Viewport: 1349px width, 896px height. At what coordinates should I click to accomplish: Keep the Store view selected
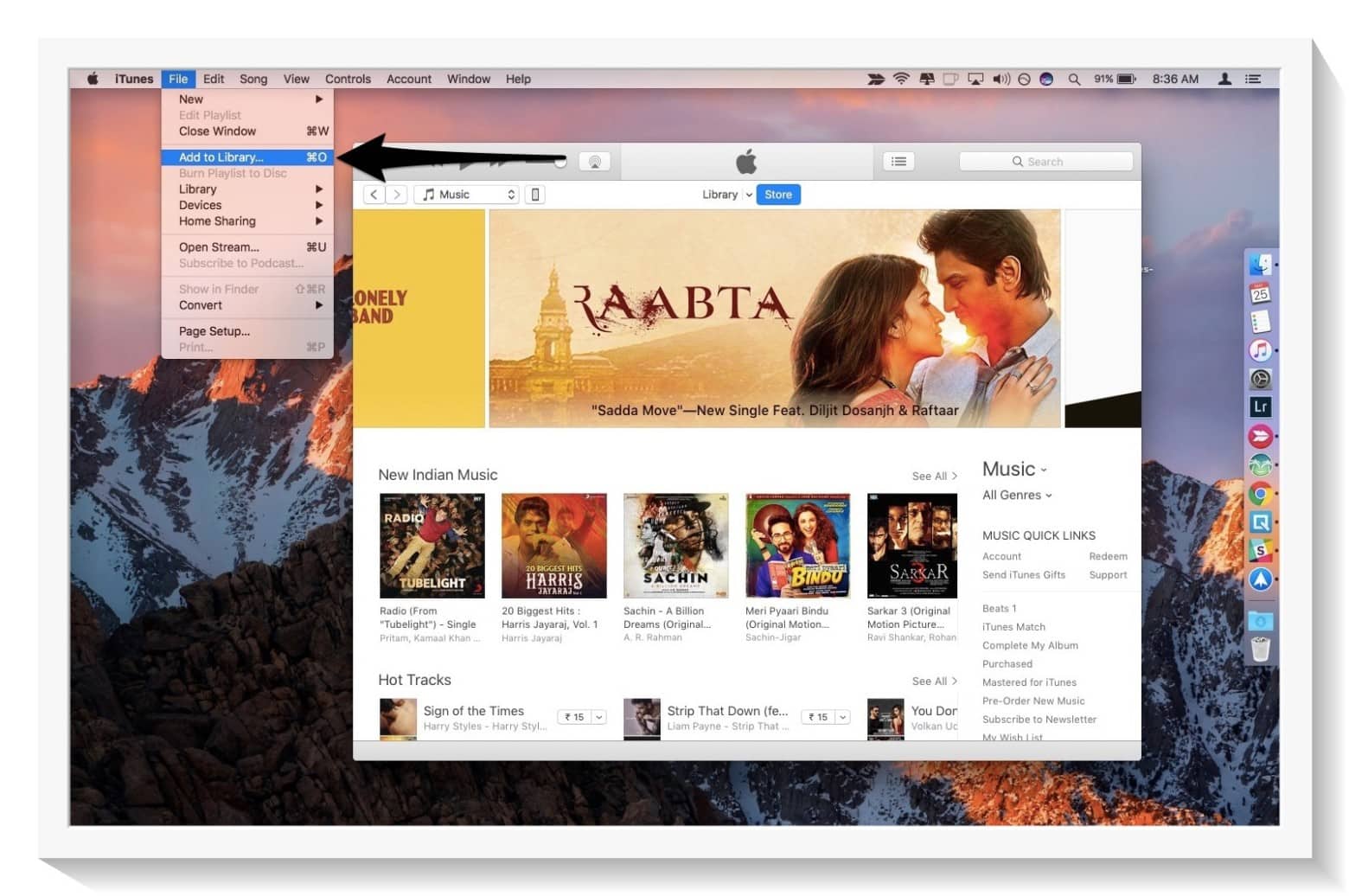click(x=777, y=194)
